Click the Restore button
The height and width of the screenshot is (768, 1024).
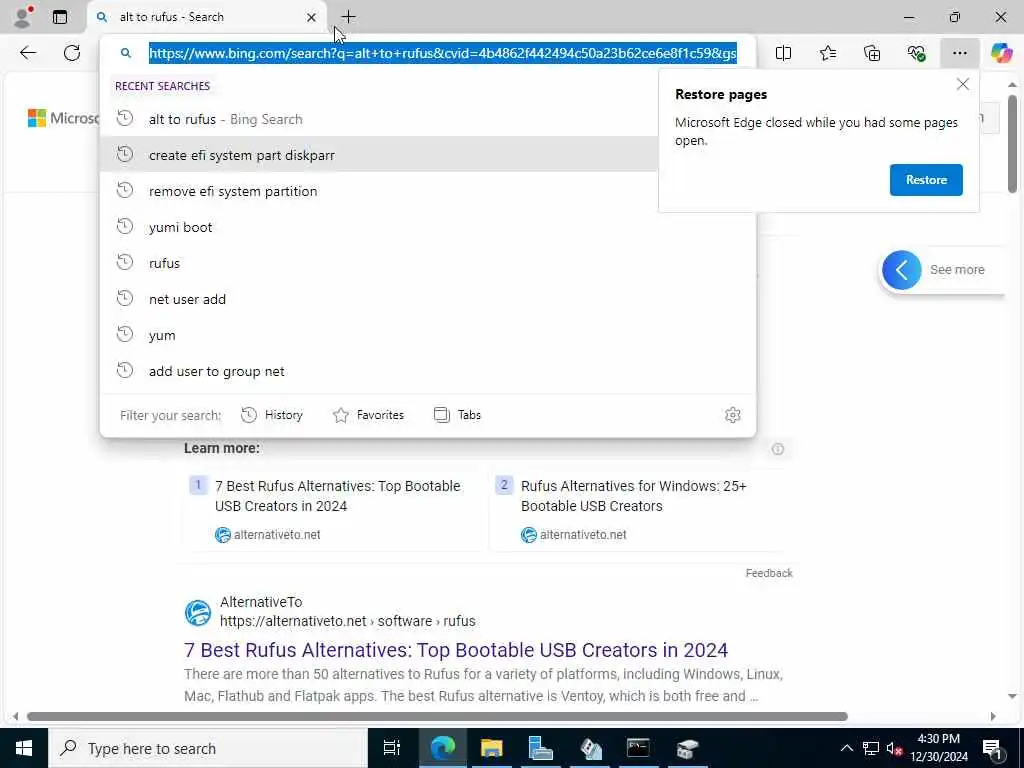926,180
